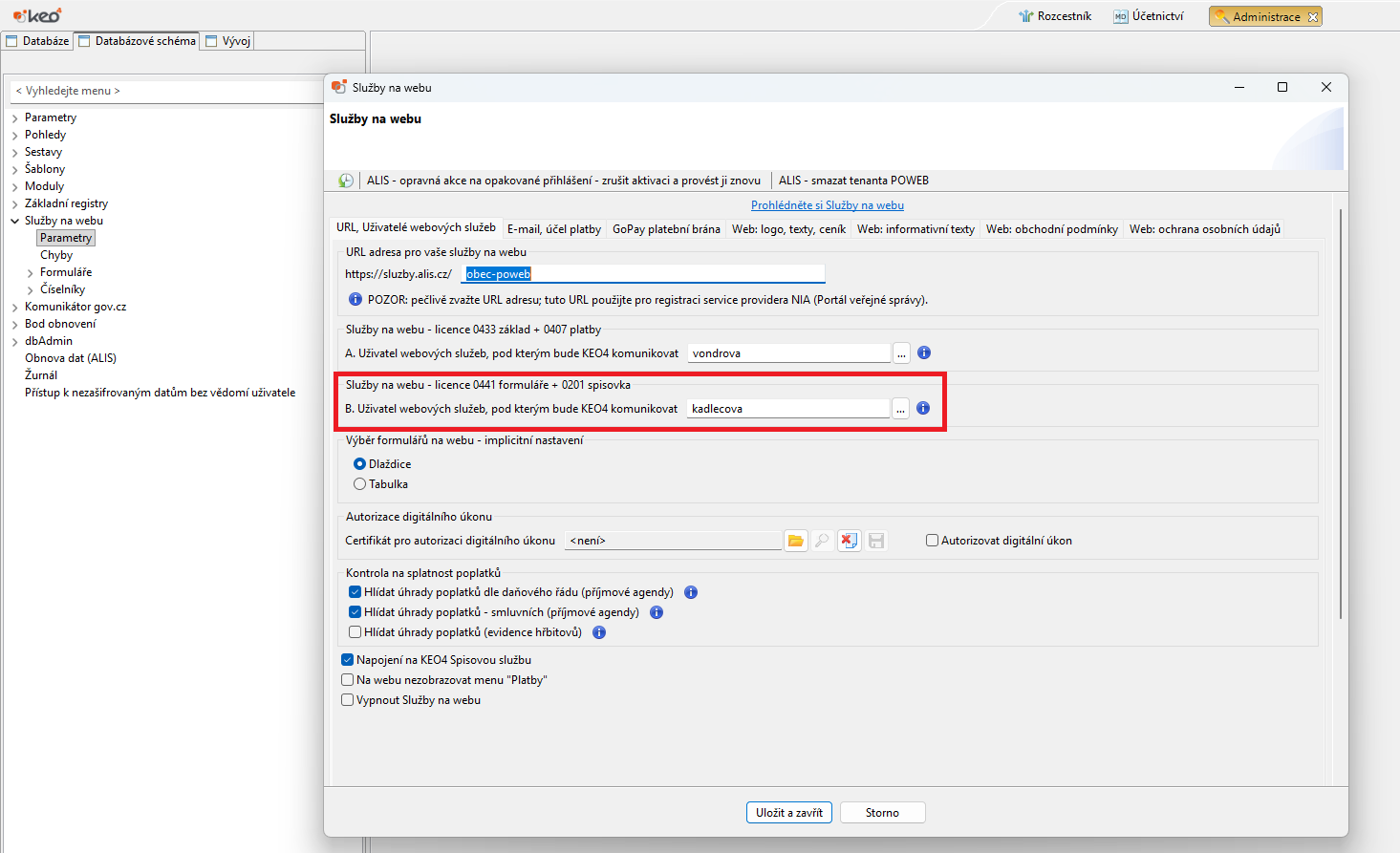The image size is (1400, 853).
Task: Remove the certificate using the red X document icon
Action: tap(849, 540)
